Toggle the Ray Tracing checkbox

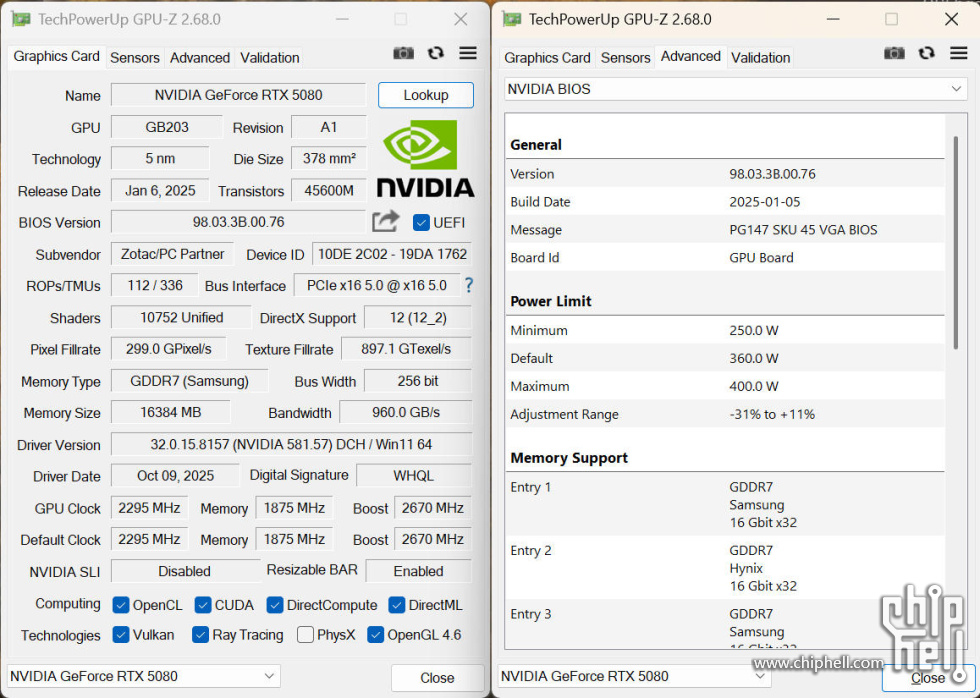coord(200,635)
